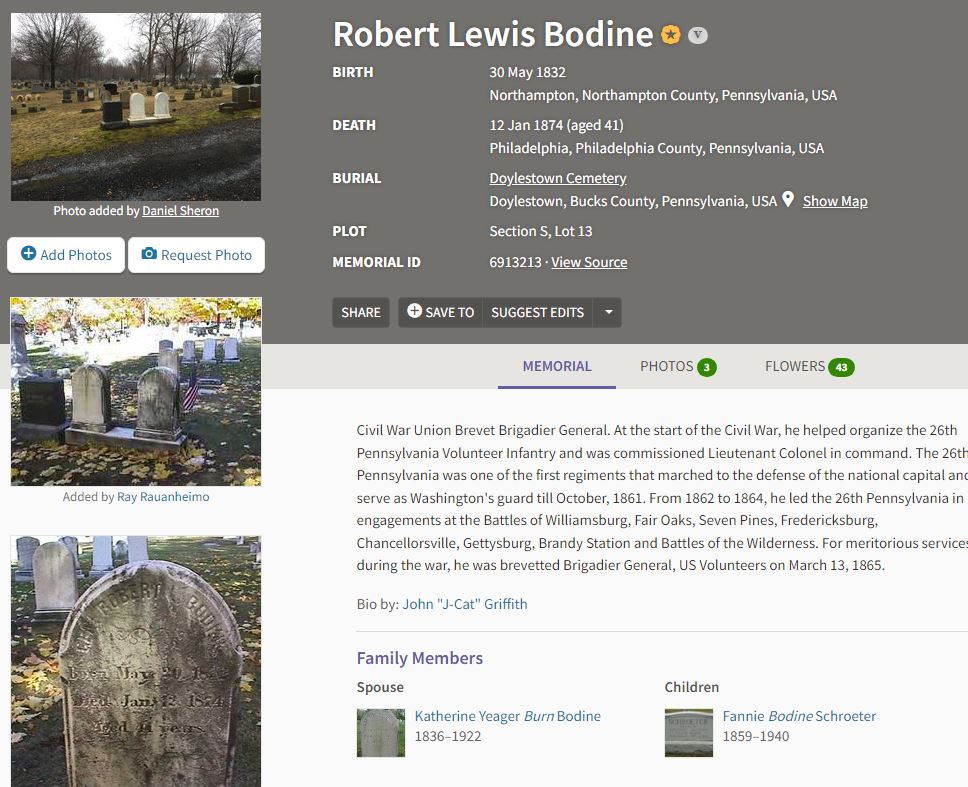This screenshot has width=968, height=787.
Task: Switch to the Flowers tab
Action: pyautogui.click(x=809, y=367)
